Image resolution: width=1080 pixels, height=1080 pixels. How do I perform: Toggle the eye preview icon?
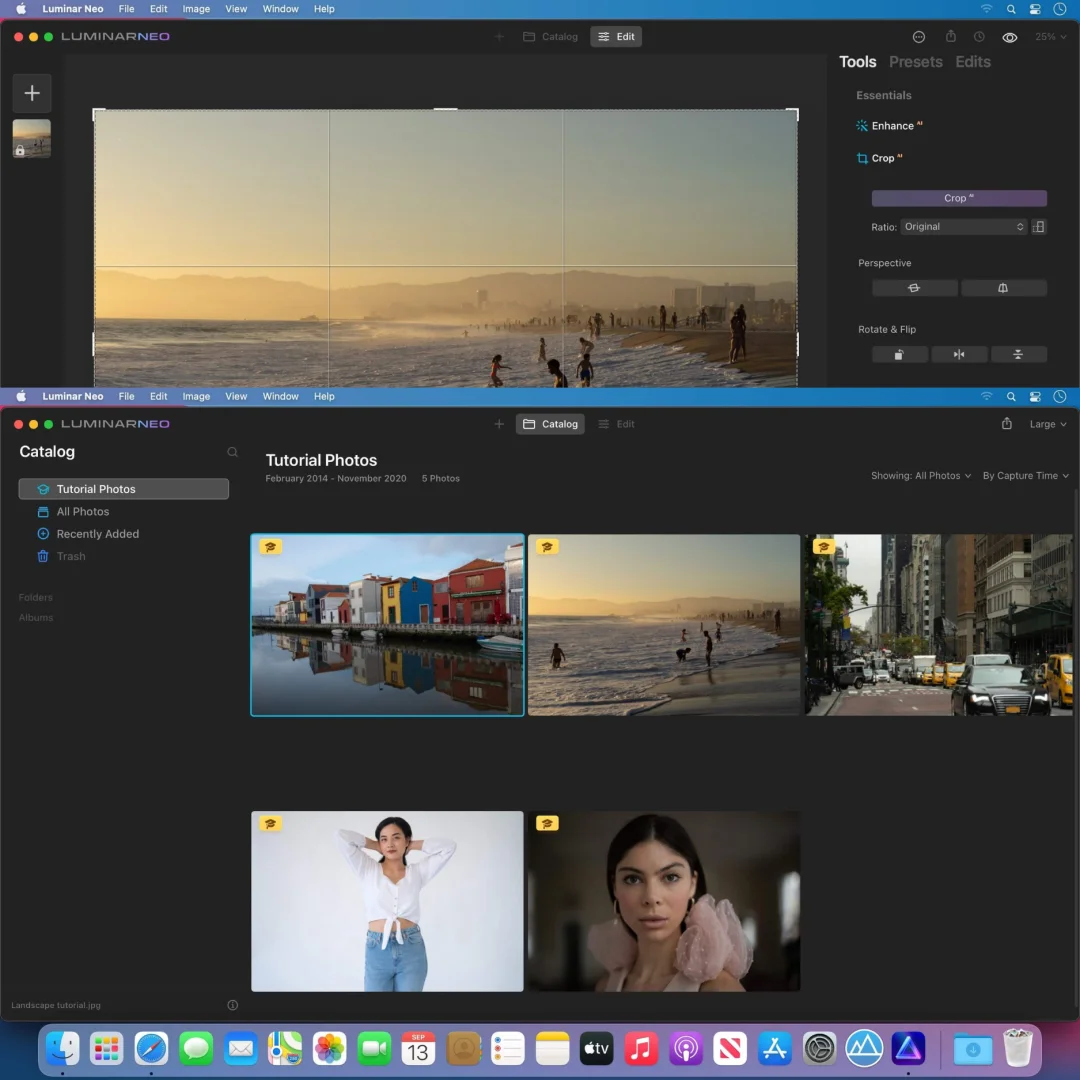1010,37
